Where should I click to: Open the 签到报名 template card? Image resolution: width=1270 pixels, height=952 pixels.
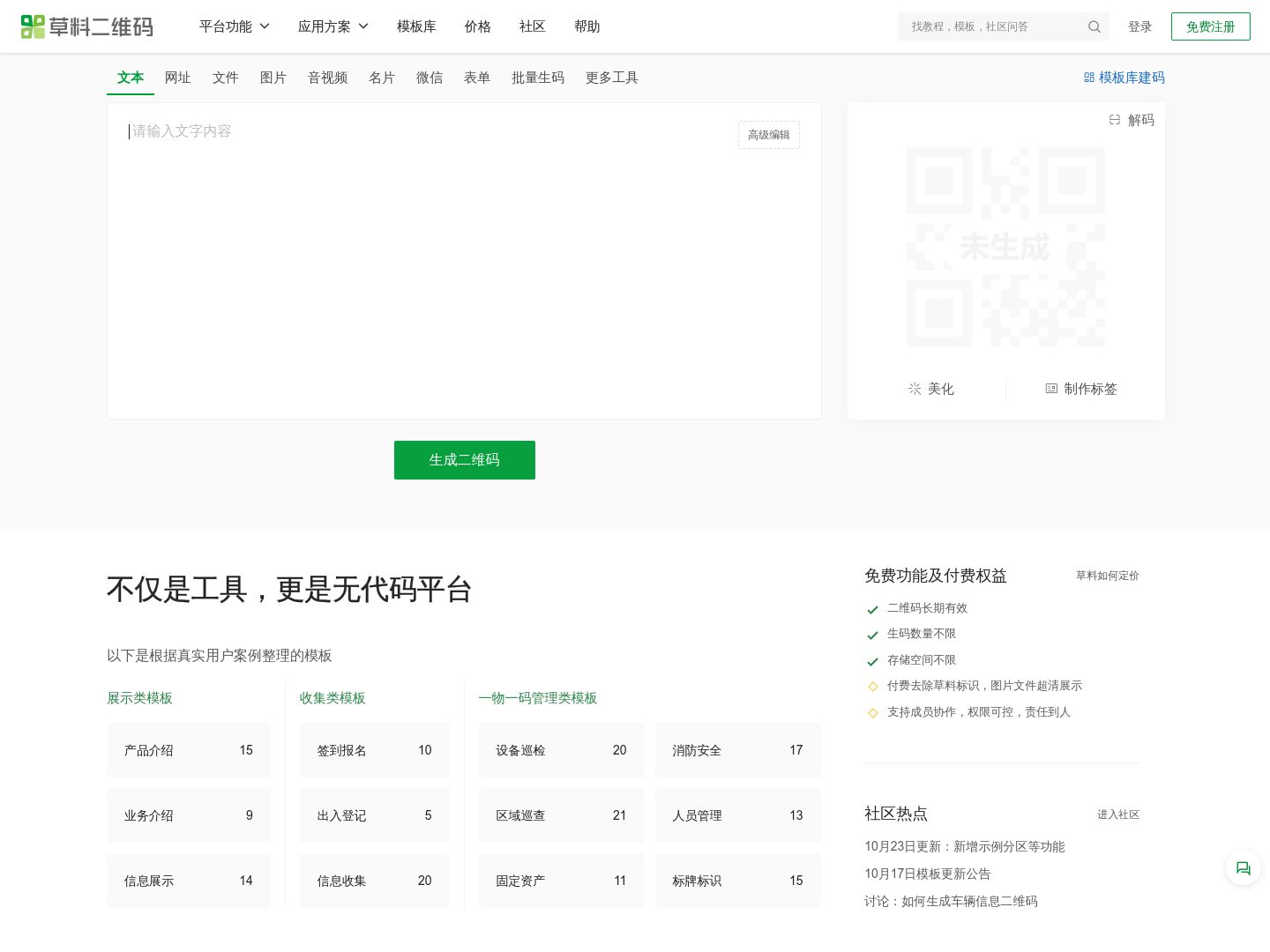[375, 750]
